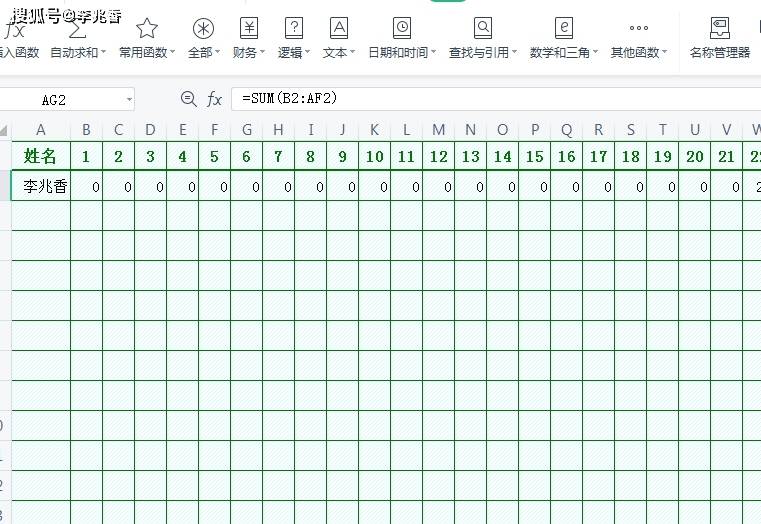Click the Text (文本) functions icon
Image resolution: width=761 pixels, height=524 pixels.
(x=339, y=28)
